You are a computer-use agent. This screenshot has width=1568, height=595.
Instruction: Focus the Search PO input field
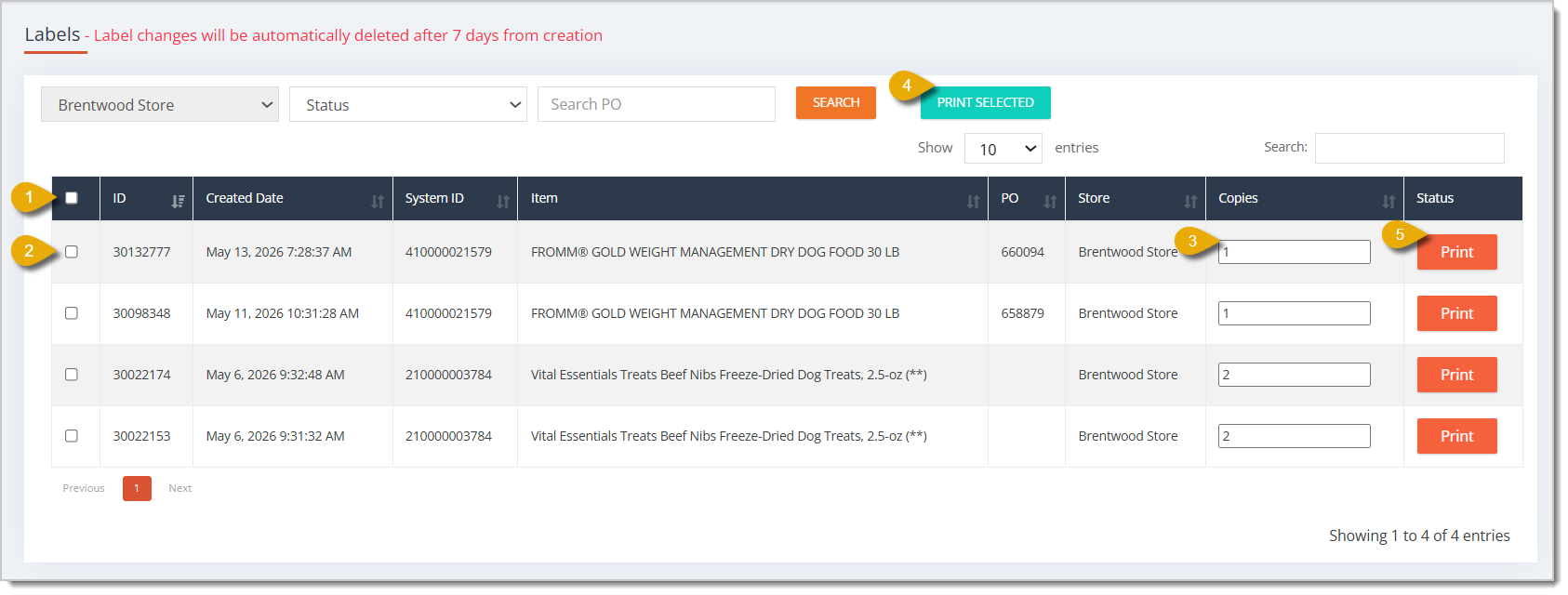(x=657, y=104)
